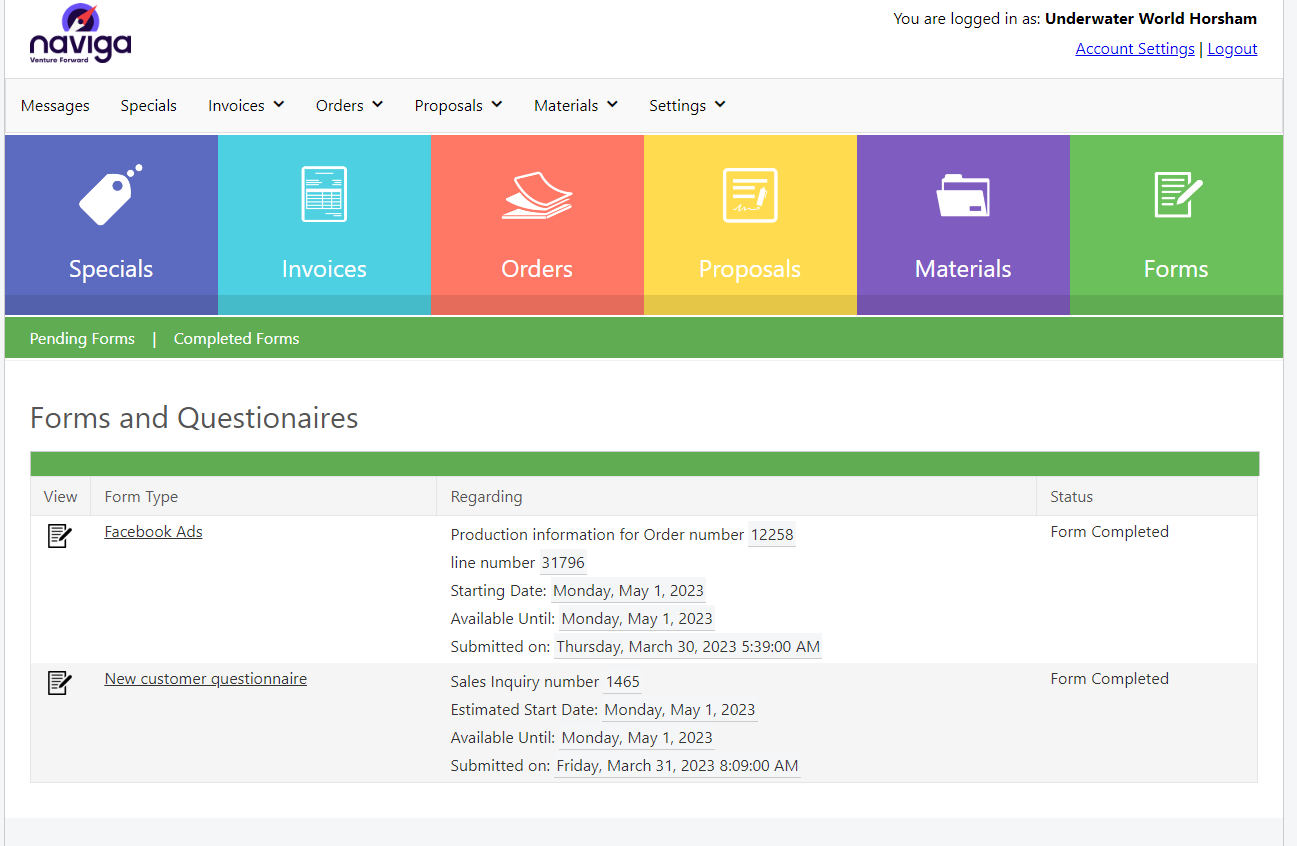Select the Orders stacked papers icon
The image size is (1297, 846).
click(537, 195)
